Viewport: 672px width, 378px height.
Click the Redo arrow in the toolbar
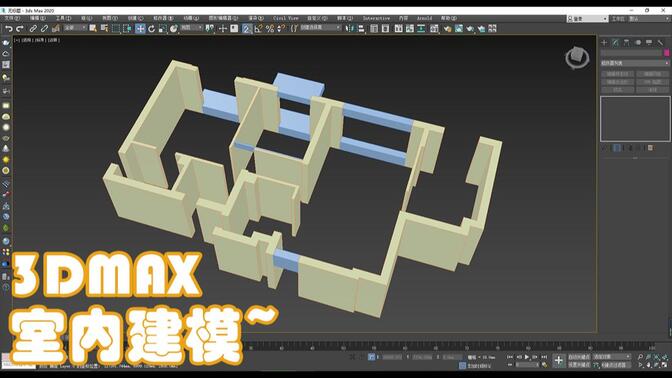click(20, 29)
